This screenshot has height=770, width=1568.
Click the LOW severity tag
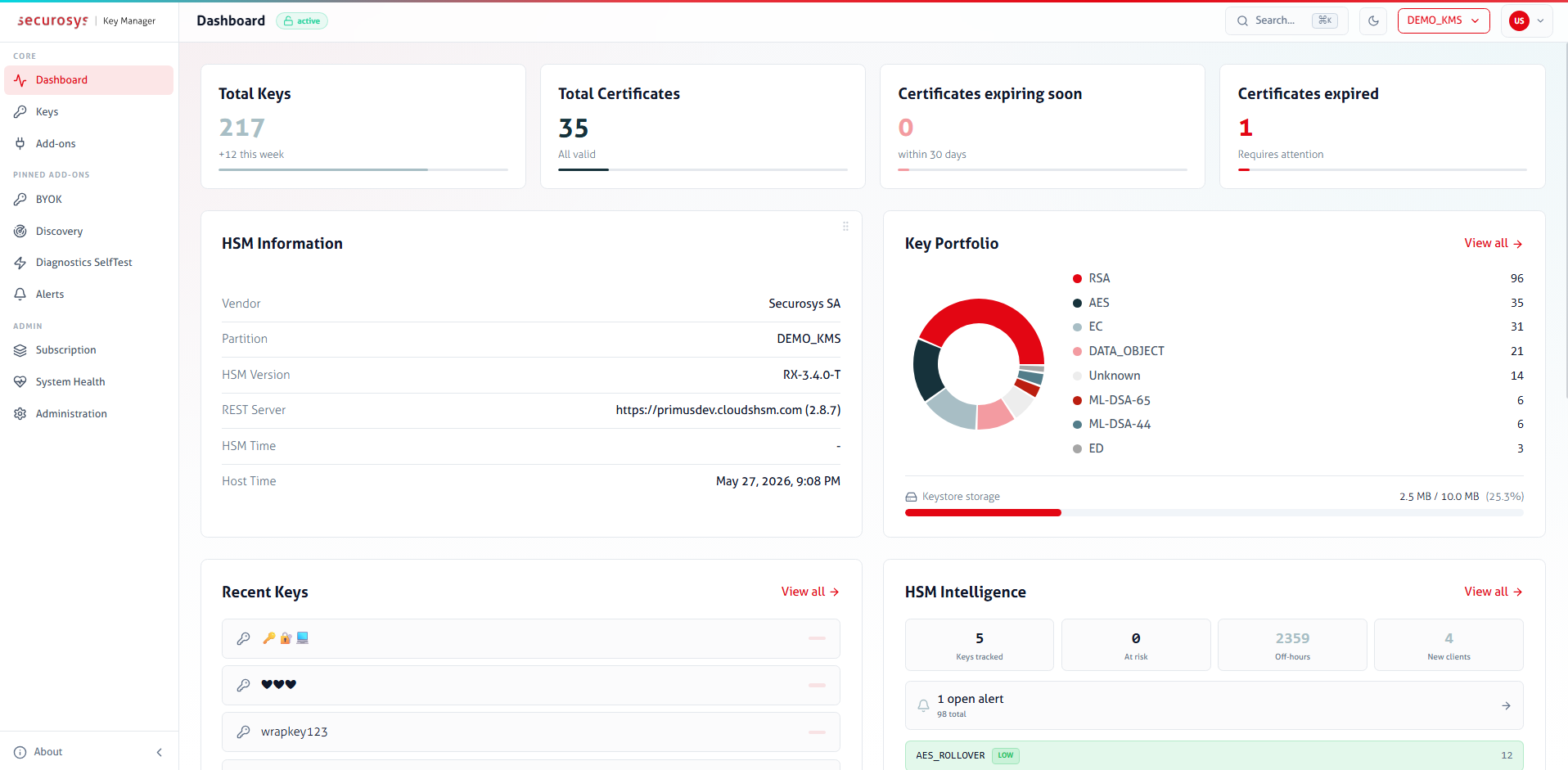1006,755
